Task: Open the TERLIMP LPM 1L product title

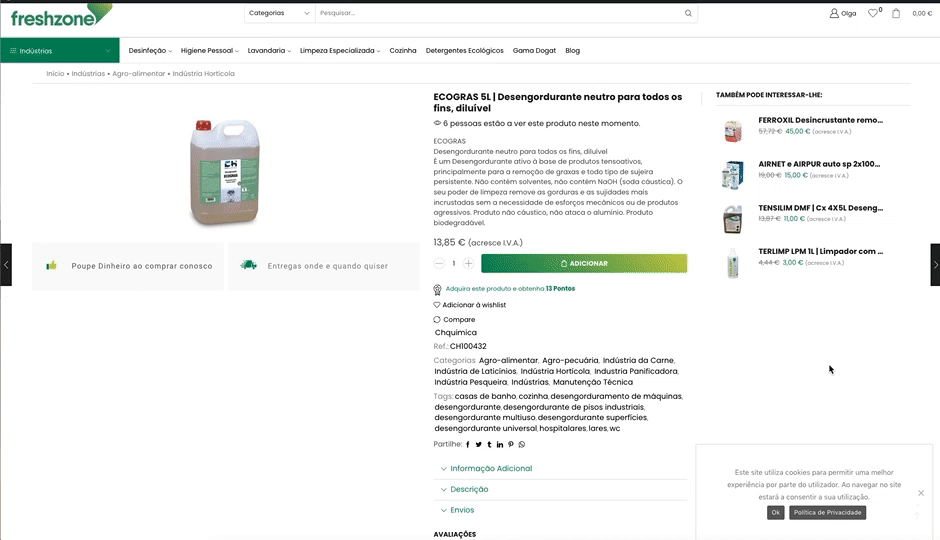Action: (x=820, y=252)
